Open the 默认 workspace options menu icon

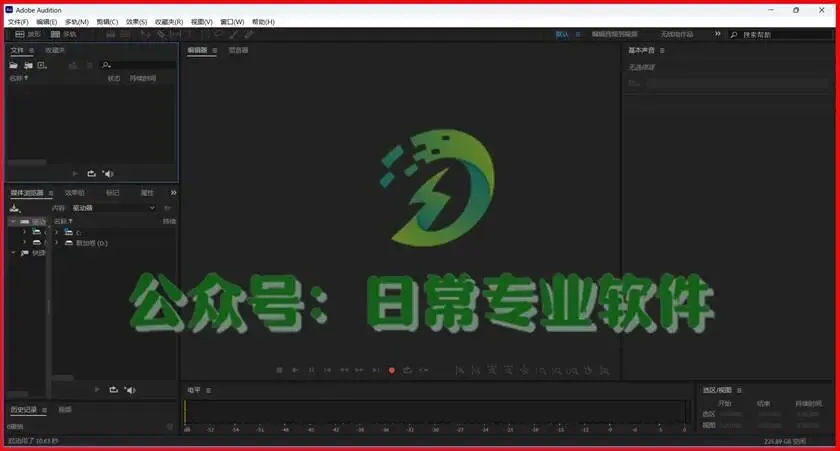pos(578,34)
